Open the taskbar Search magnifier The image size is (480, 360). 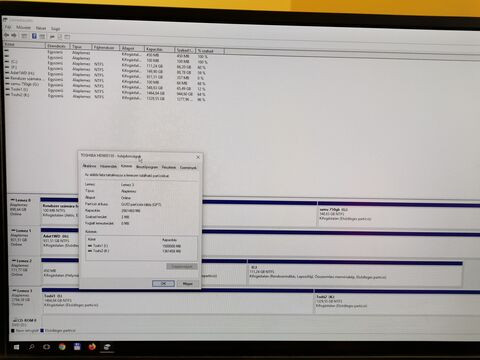[x=31, y=347]
